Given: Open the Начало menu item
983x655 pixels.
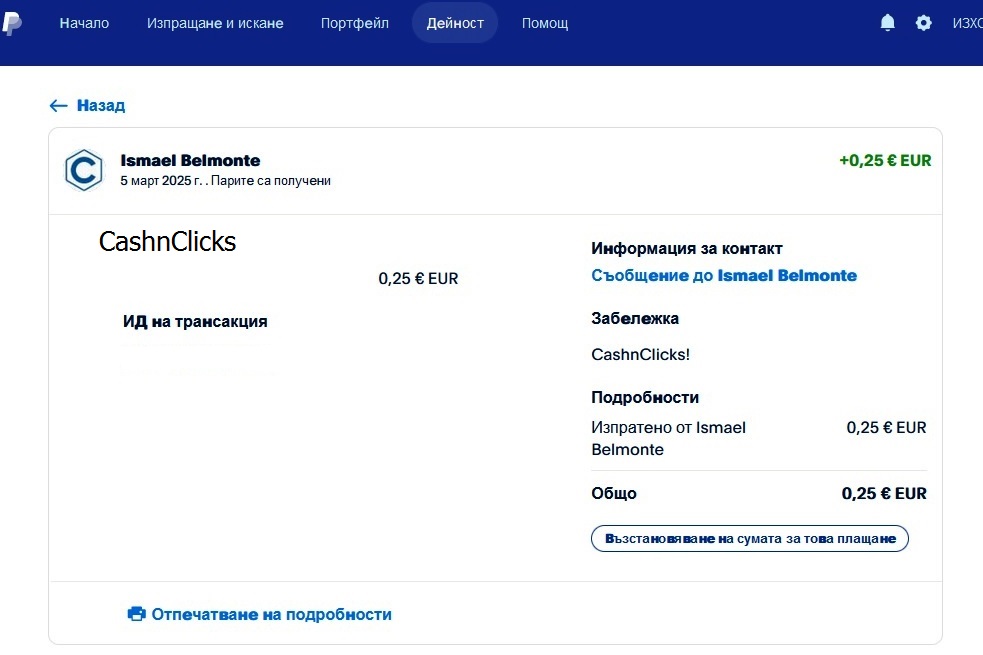Looking at the screenshot, I should point(84,23).
